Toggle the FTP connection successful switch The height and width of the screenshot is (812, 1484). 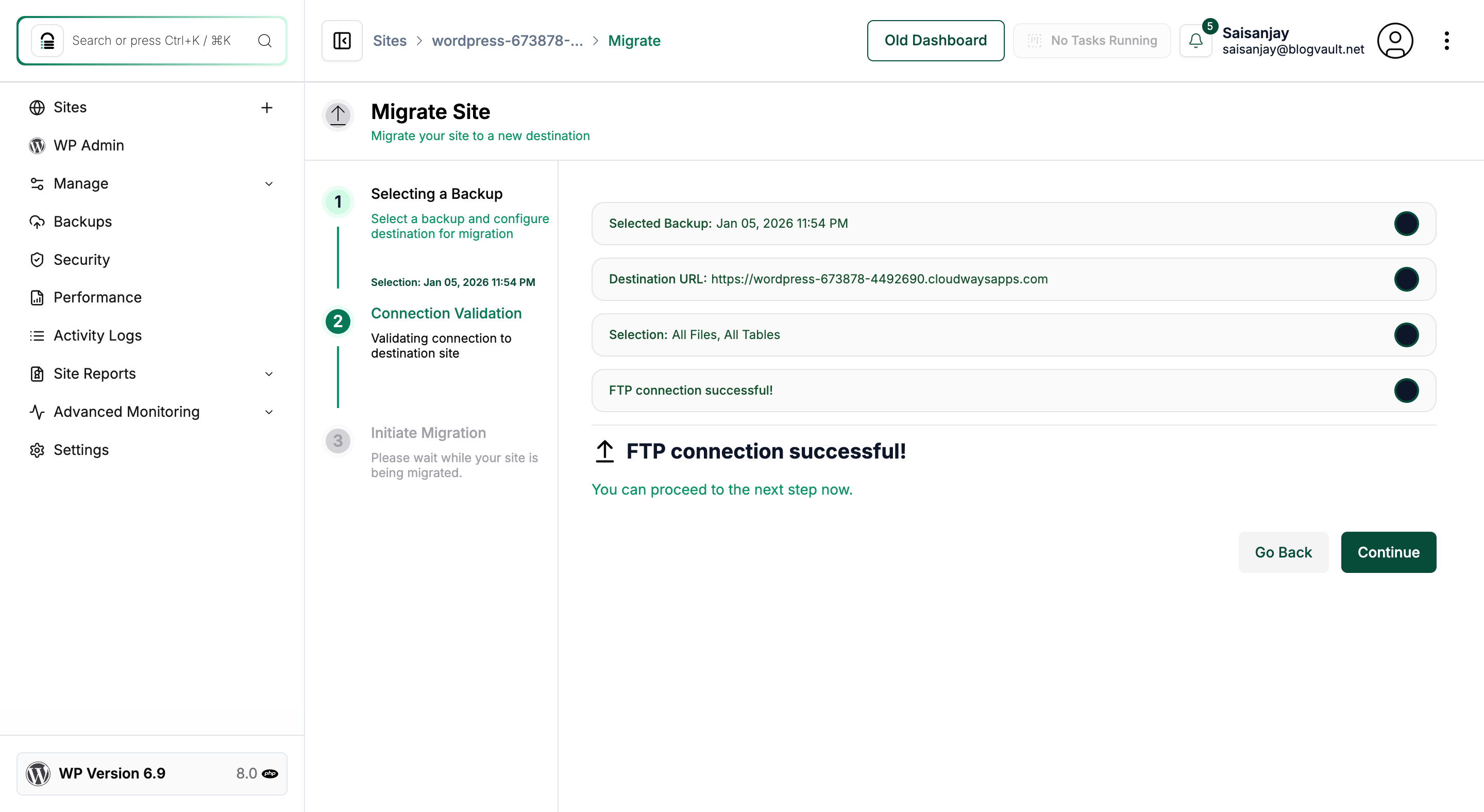pos(1407,390)
